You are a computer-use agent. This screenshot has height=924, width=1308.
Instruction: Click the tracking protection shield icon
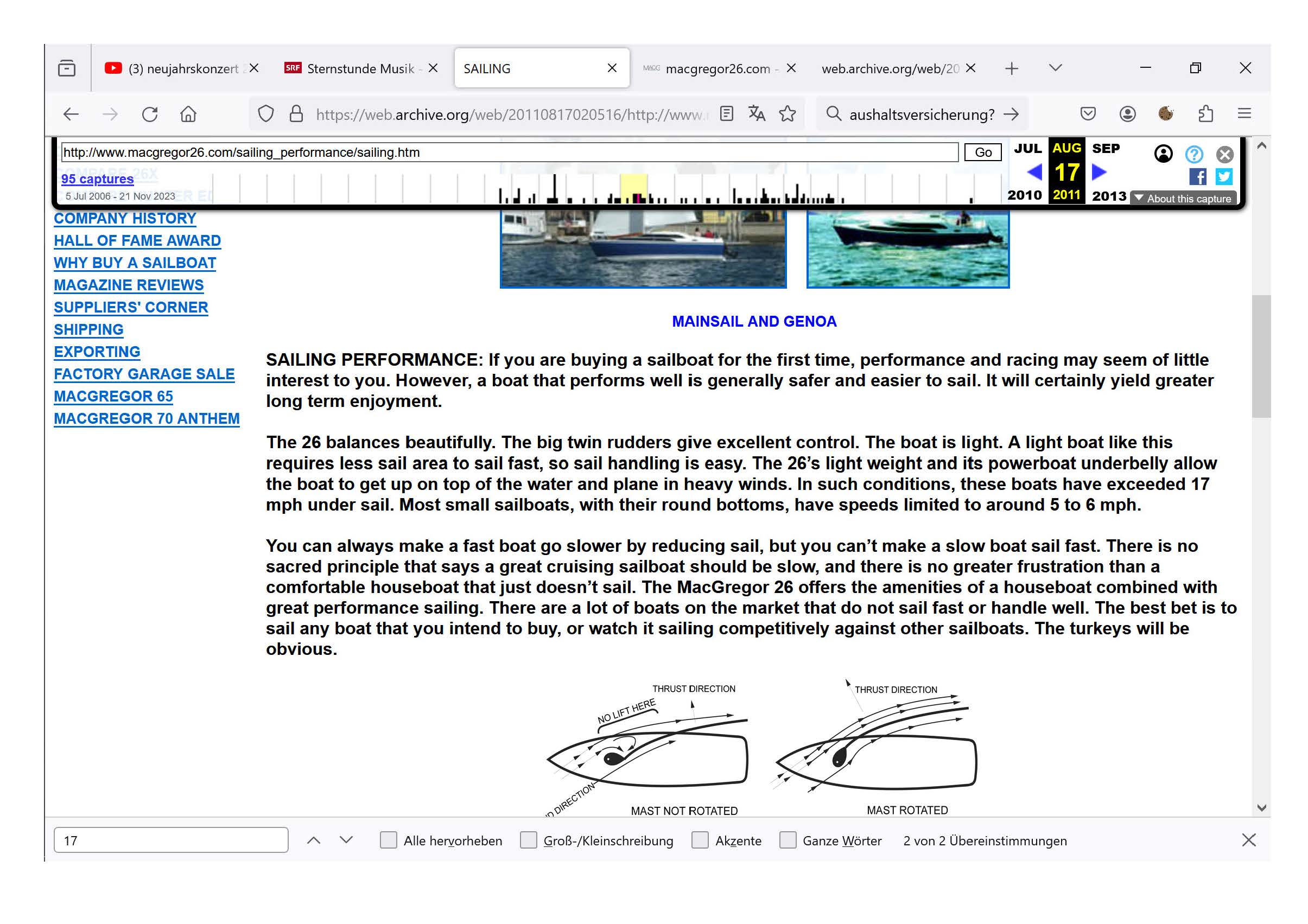tap(265, 114)
